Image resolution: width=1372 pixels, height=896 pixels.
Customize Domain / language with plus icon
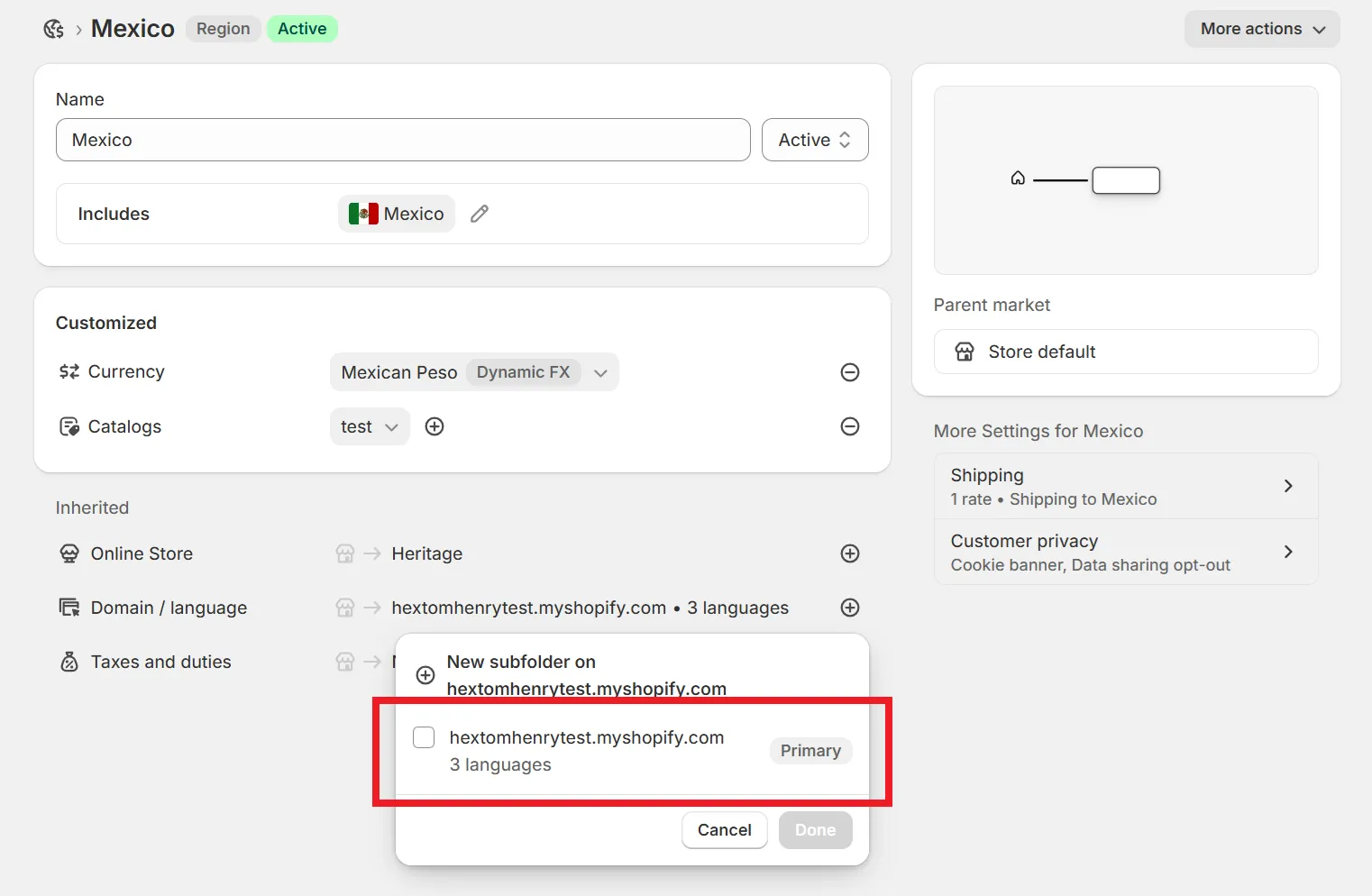[x=850, y=608]
